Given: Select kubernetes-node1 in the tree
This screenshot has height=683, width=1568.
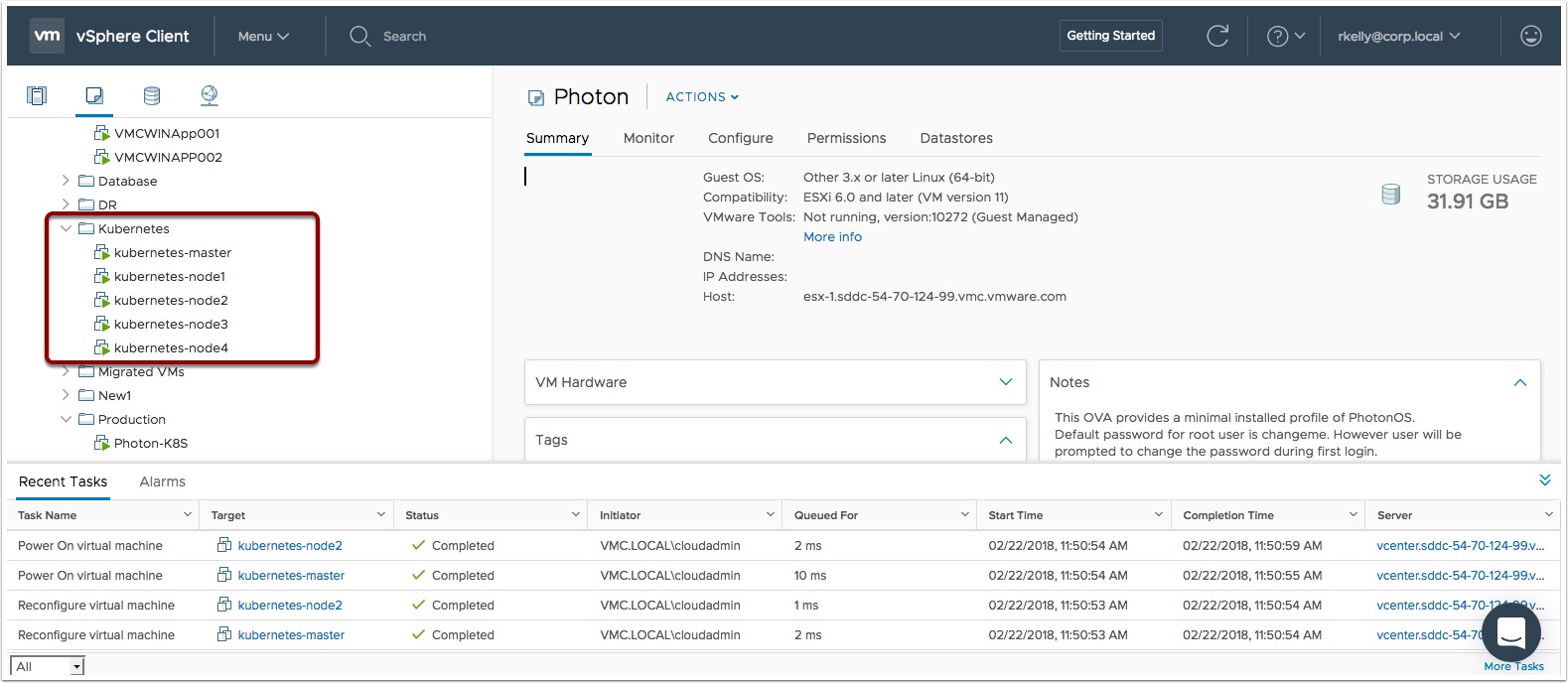Looking at the screenshot, I should pos(170,276).
